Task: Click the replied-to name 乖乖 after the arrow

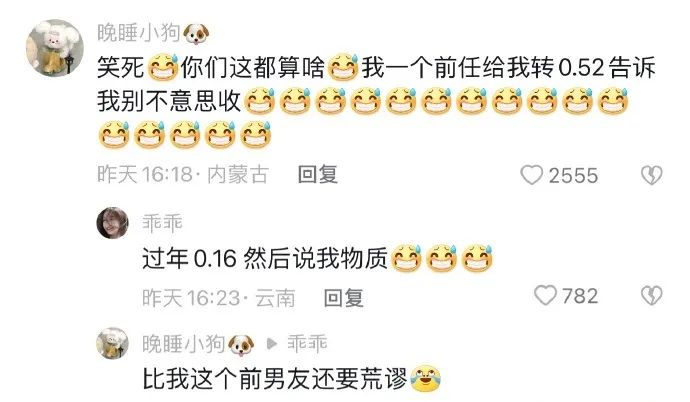Action: point(307,343)
